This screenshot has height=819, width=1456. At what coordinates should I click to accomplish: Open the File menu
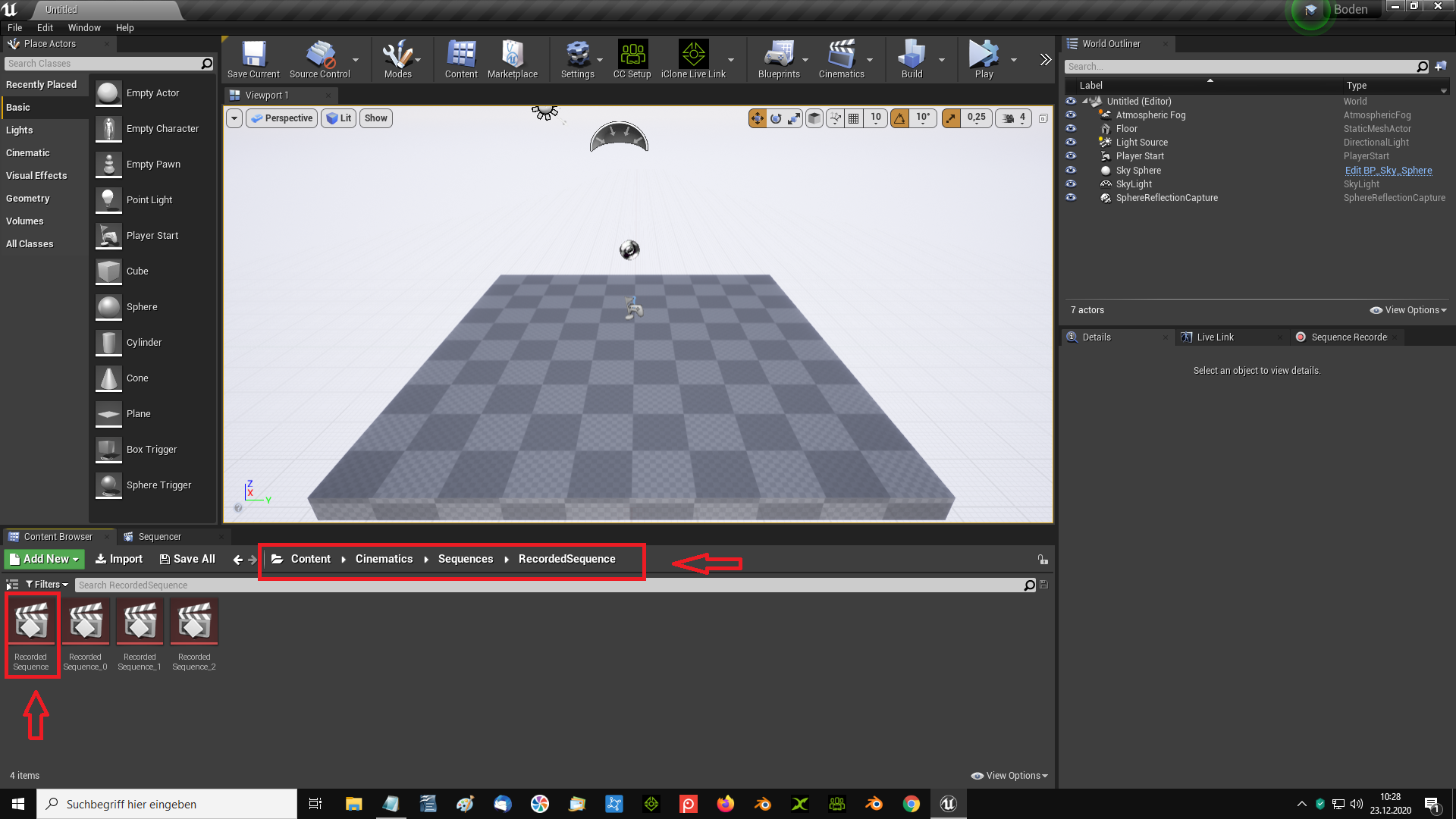pyautogui.click(x=15, y=28)
